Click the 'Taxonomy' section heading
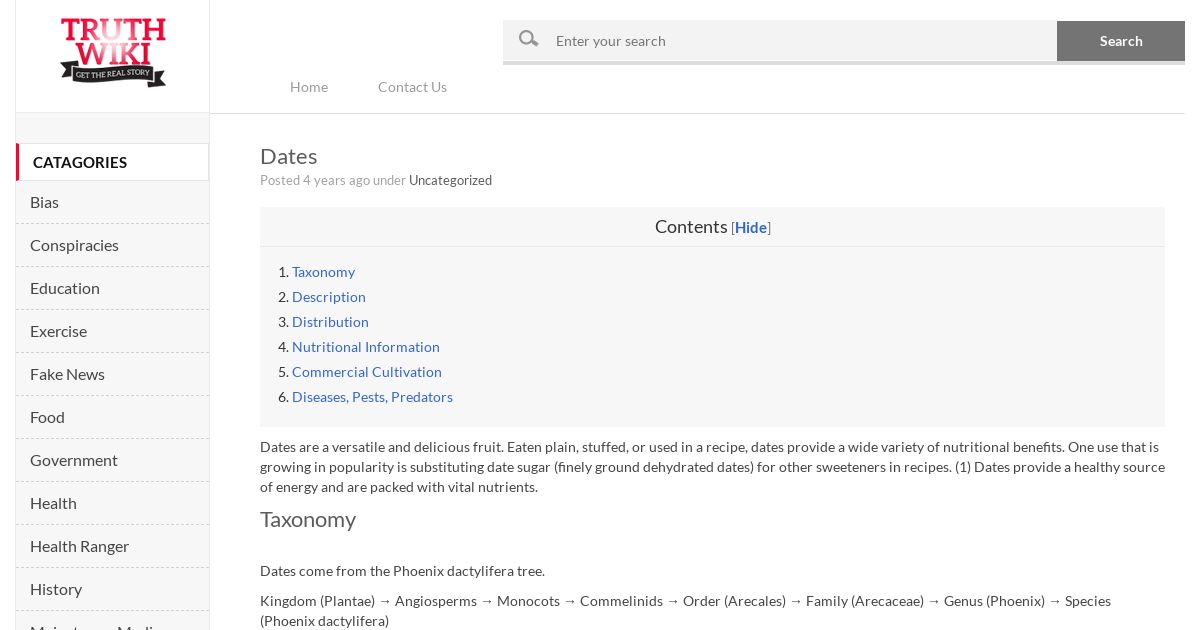This screenshot has height=630, width=1200. pos(308,519)
